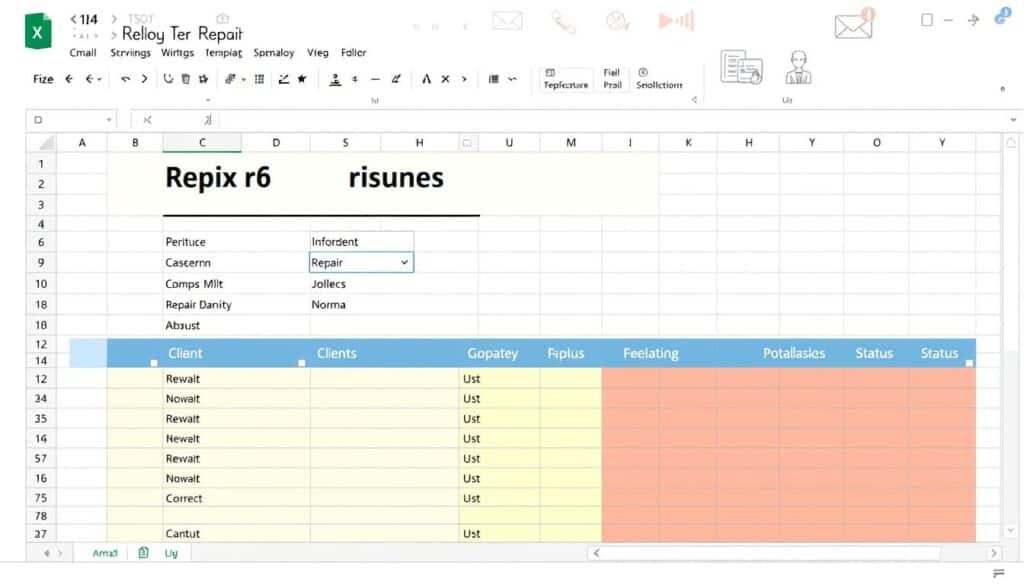Click the select-all corner triangle

(46, 143)
